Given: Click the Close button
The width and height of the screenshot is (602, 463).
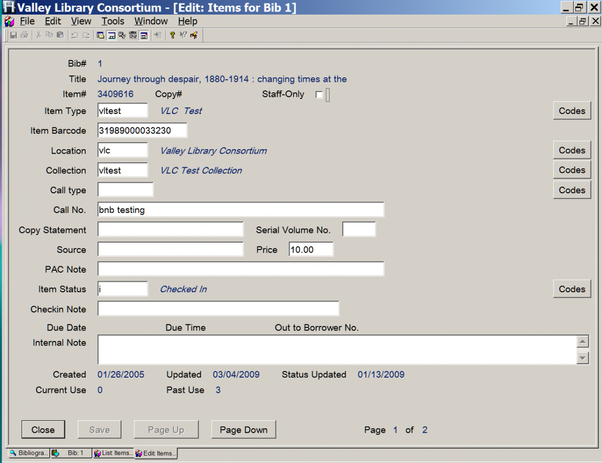Looking at the screenshot, I should coord(43,430).
